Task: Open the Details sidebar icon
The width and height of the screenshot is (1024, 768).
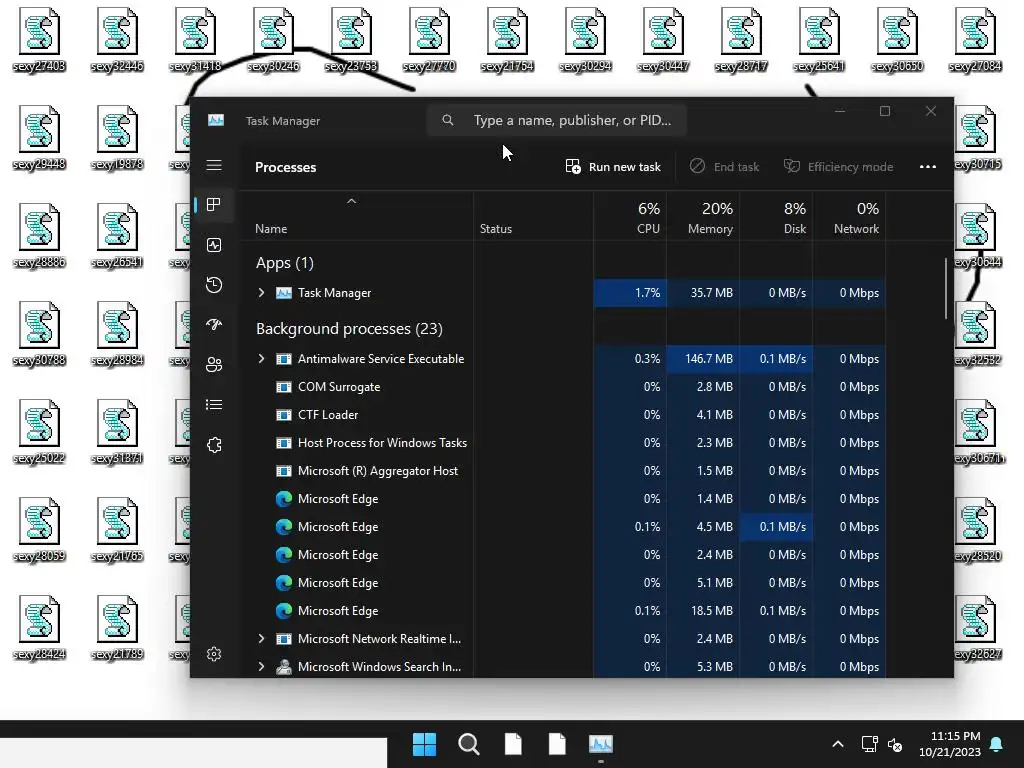Action: 214,405
